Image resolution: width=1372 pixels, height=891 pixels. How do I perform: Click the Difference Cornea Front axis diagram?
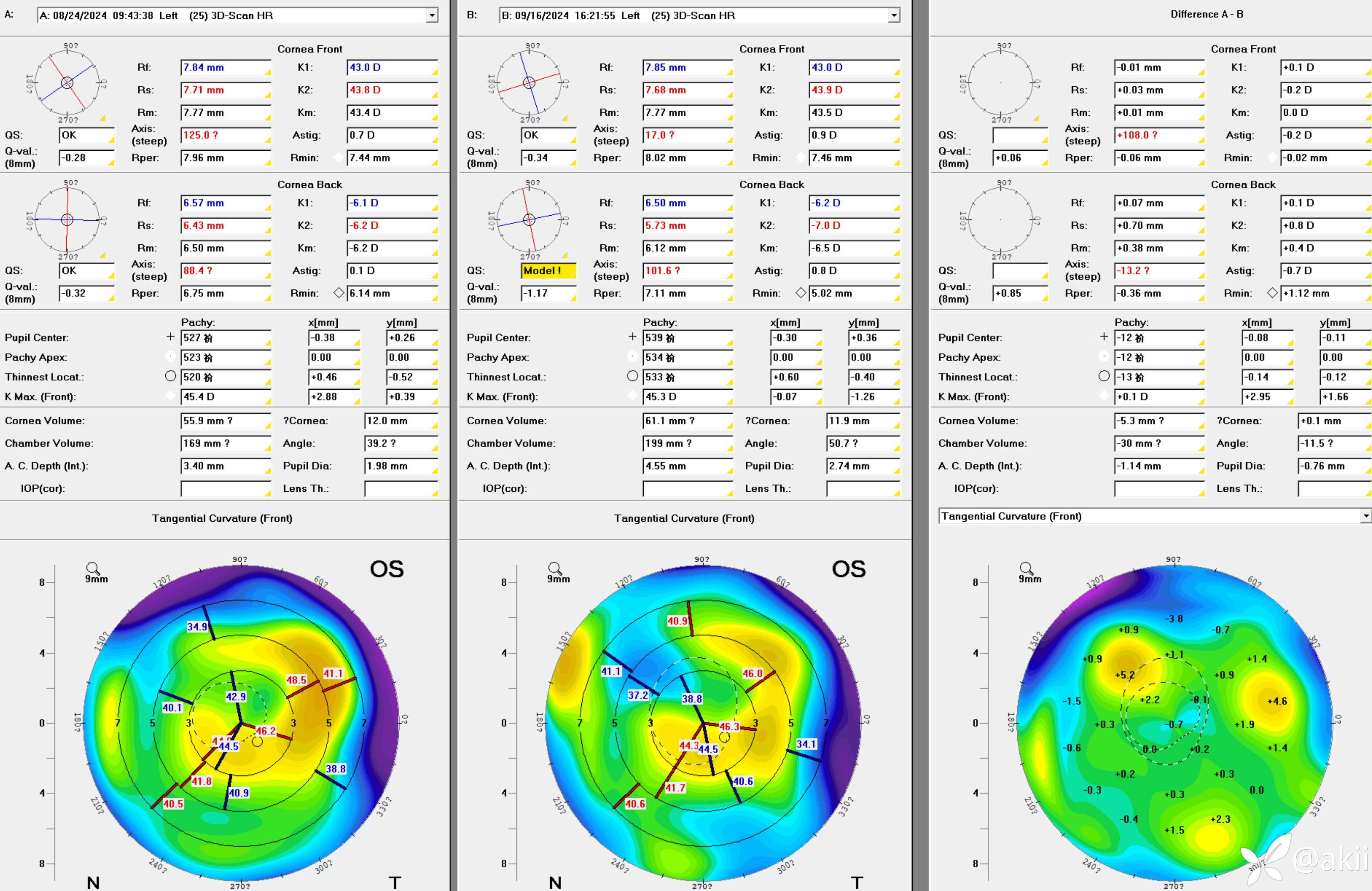click(x=1001, y=83)
